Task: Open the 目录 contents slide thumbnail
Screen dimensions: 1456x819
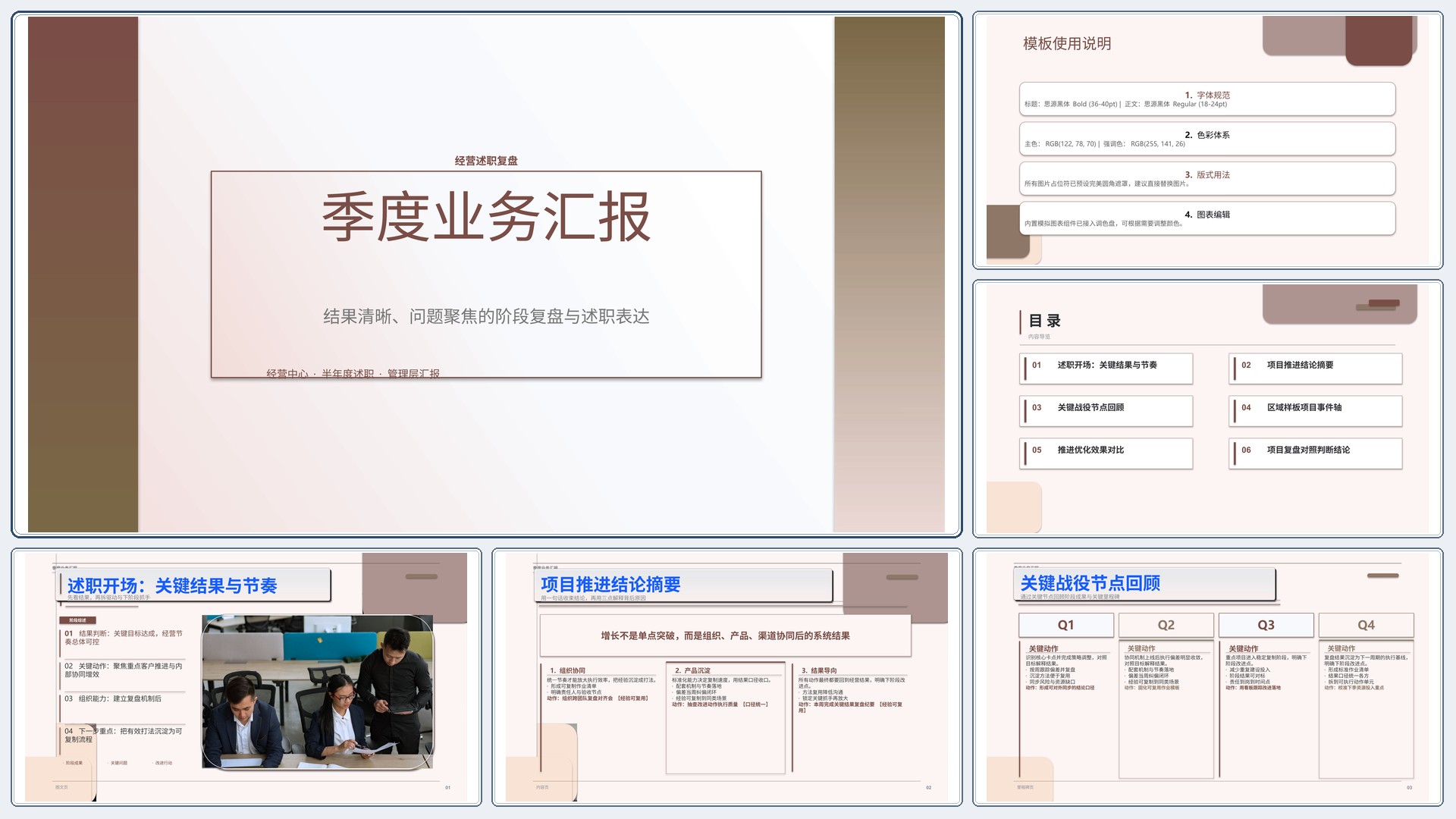Action: click(x=1207, y=409)
